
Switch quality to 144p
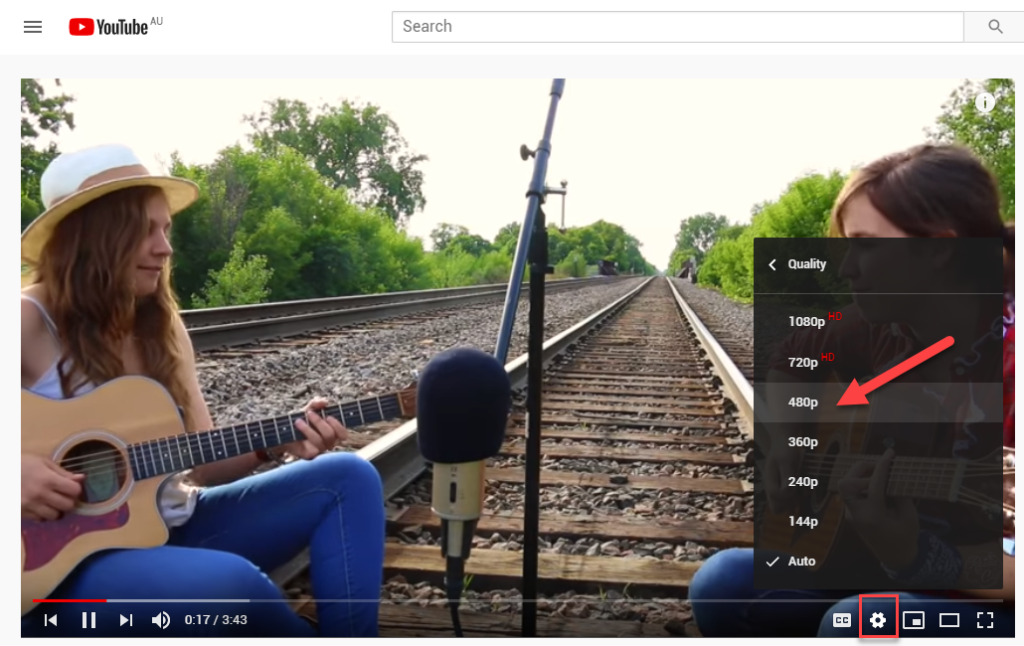[878, 521]
